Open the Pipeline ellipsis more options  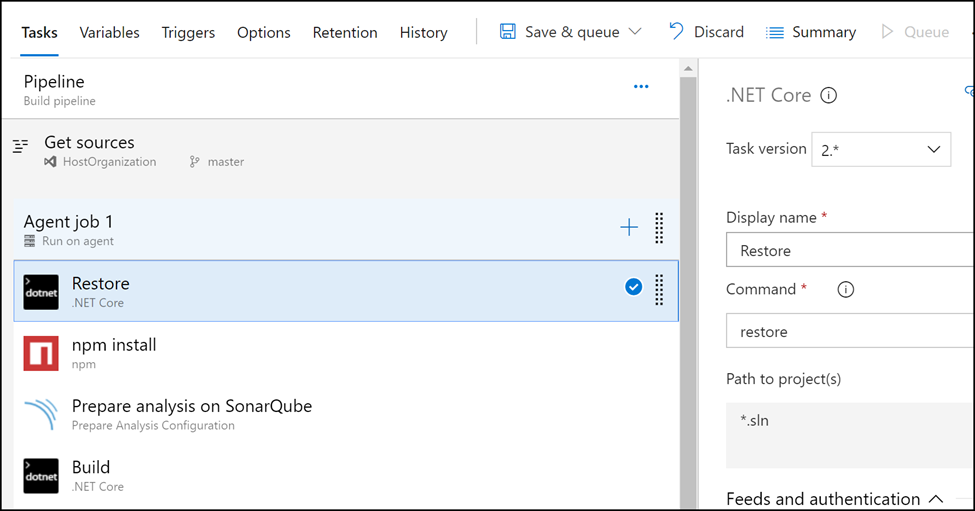641,86
